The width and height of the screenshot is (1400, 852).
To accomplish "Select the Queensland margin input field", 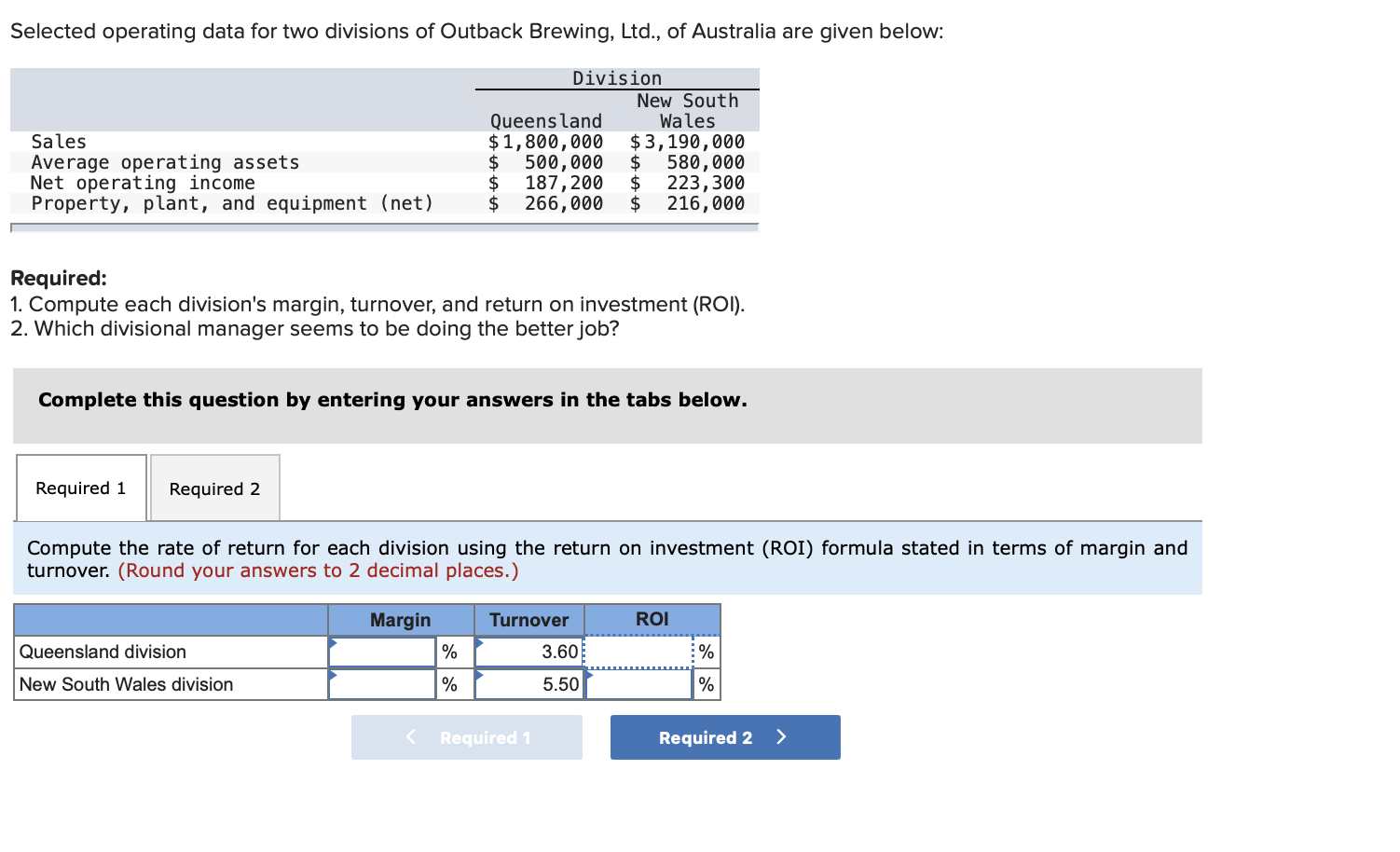I will pyautogui.click(x=380, y=652).
